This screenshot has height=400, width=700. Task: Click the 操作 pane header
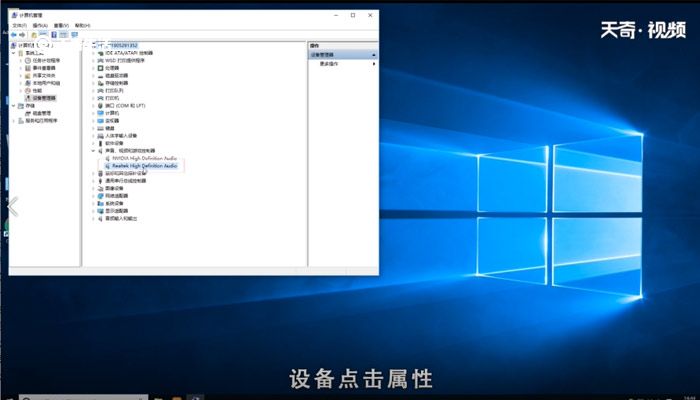pyautogui.click(x=343, y=46)
